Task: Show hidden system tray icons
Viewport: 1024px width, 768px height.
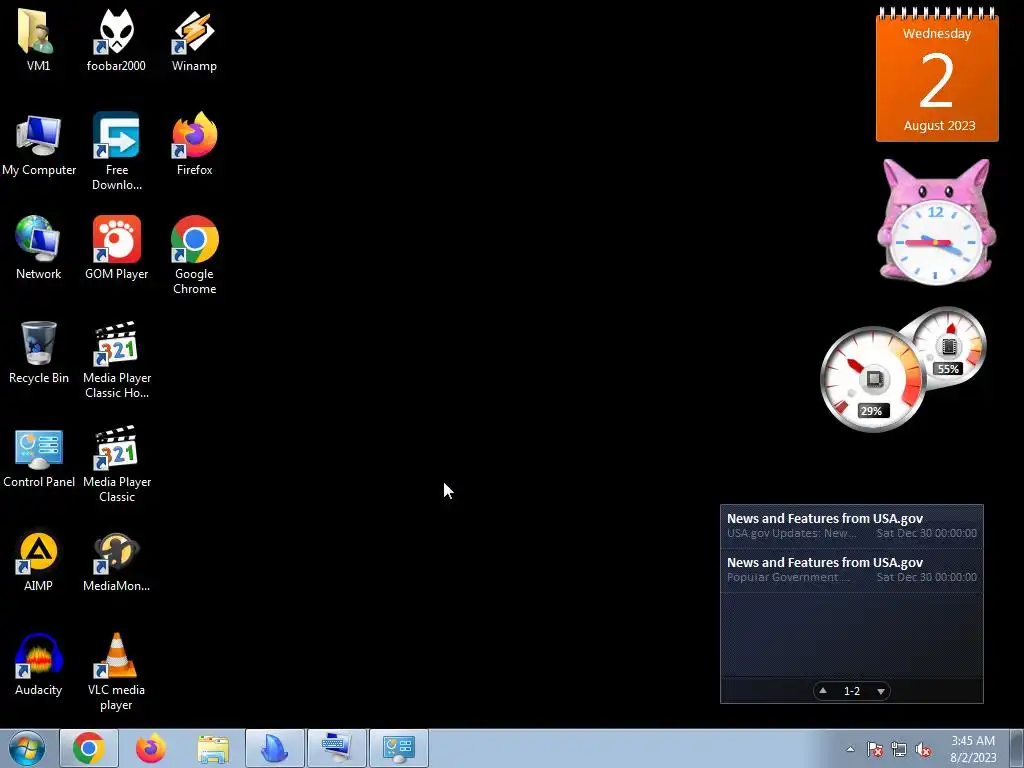Action: [850, 749]
